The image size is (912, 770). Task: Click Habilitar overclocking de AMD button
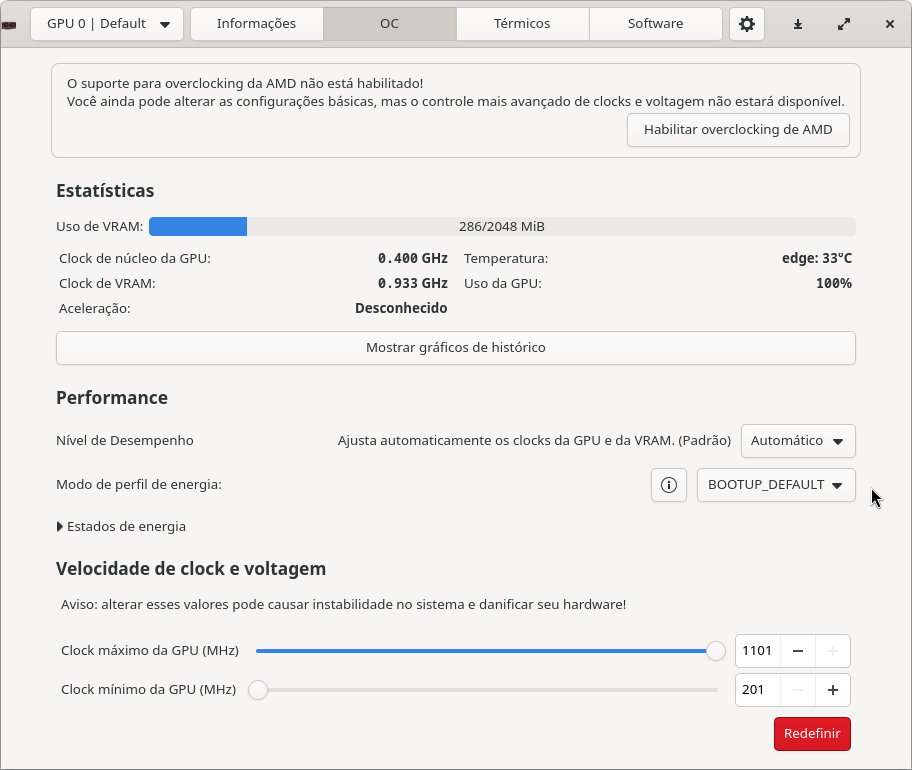point(738,130)
